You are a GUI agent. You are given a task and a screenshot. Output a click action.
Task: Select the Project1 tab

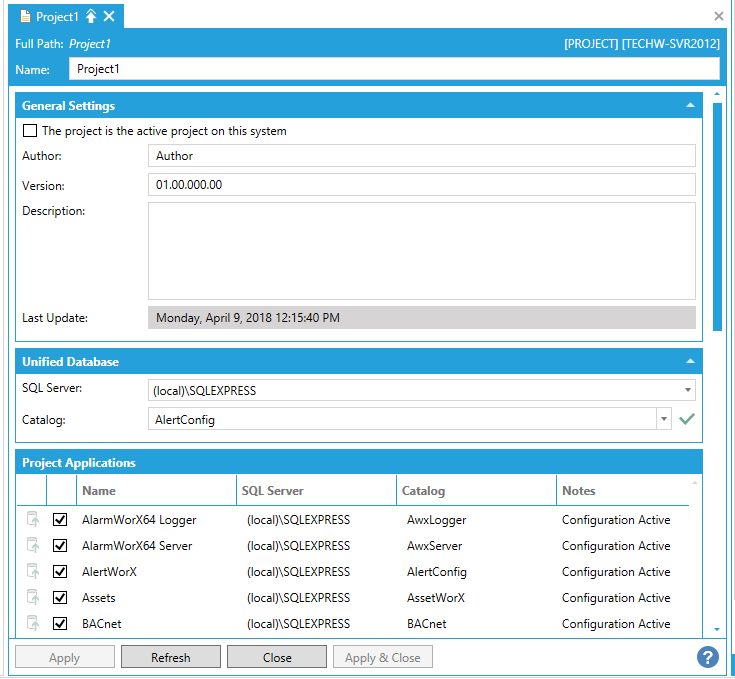coord(57,16)
